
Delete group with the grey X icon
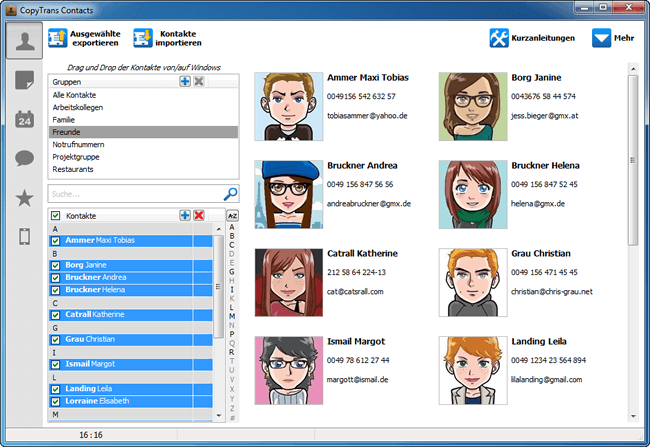199,81
